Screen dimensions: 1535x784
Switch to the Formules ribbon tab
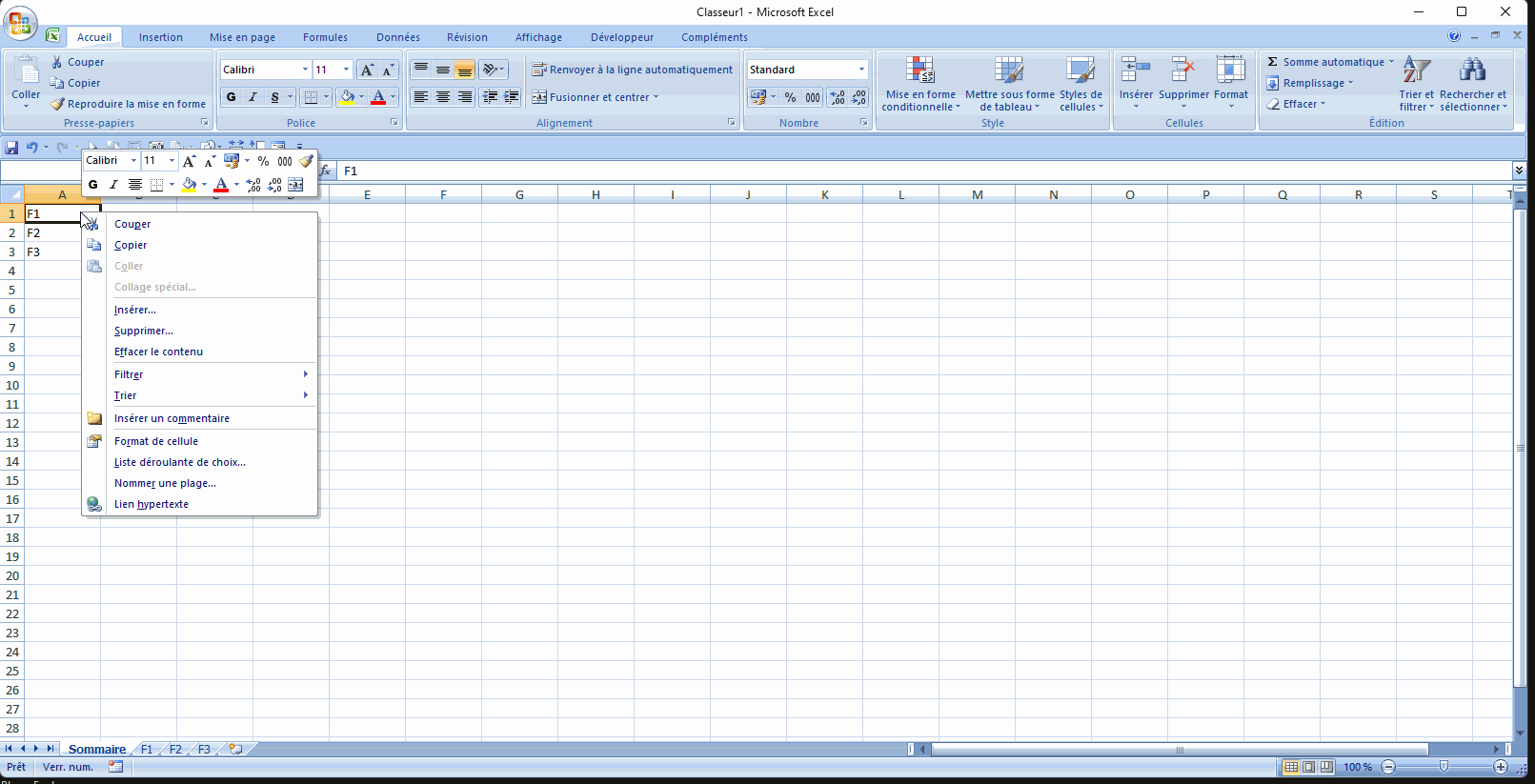coord(325,37)
